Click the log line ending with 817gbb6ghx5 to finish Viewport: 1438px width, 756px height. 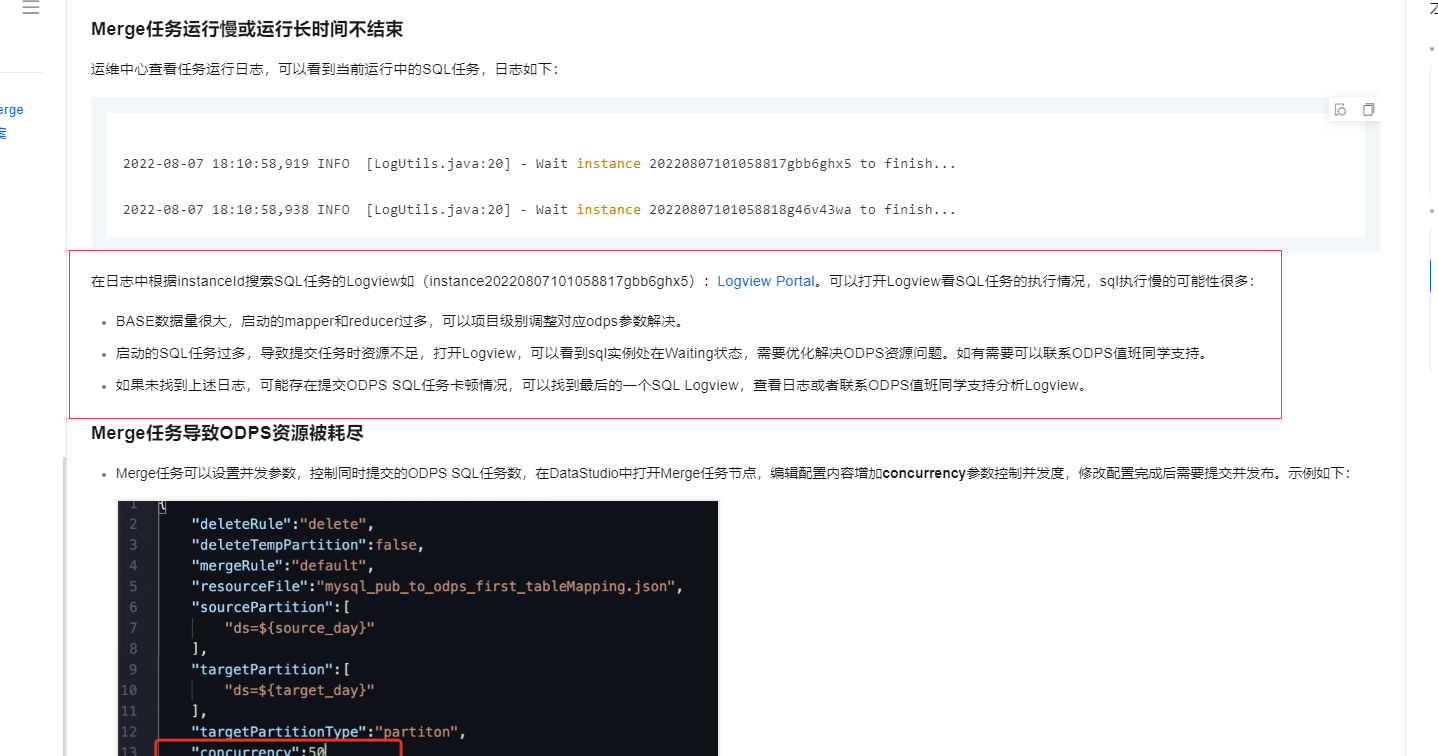[x=539, y=163]
